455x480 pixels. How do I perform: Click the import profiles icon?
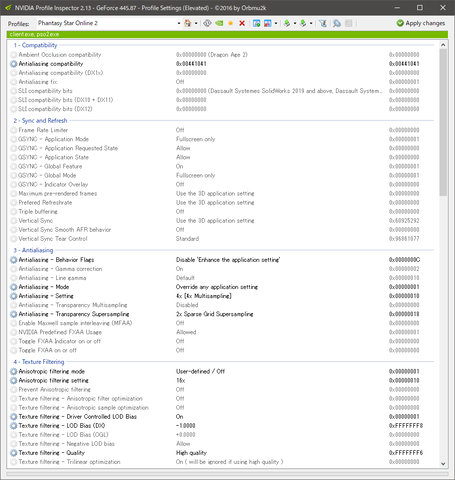pos(303,23)
